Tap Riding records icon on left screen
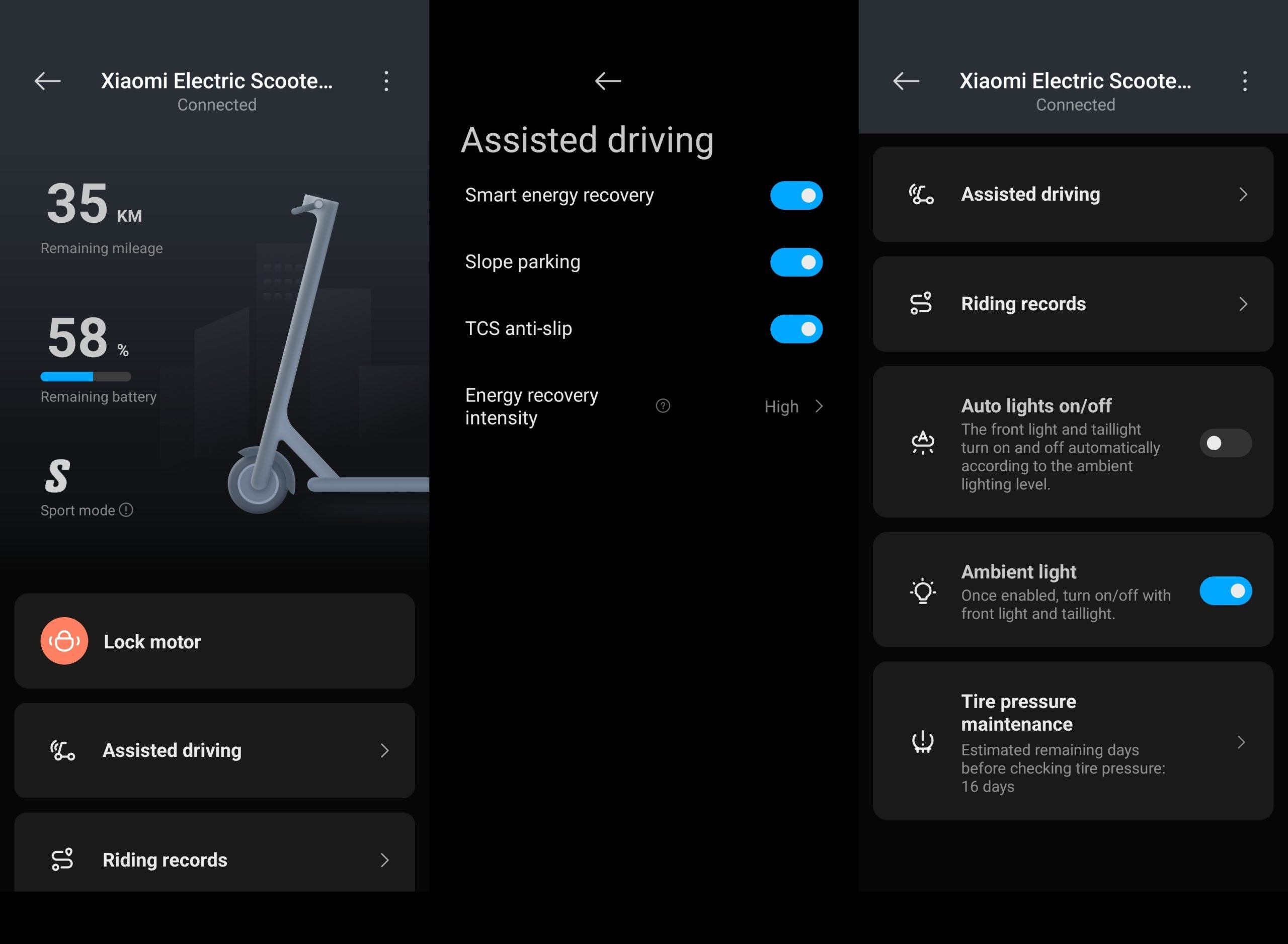This screenshot has height=944, width=1288. click(62, 860)
